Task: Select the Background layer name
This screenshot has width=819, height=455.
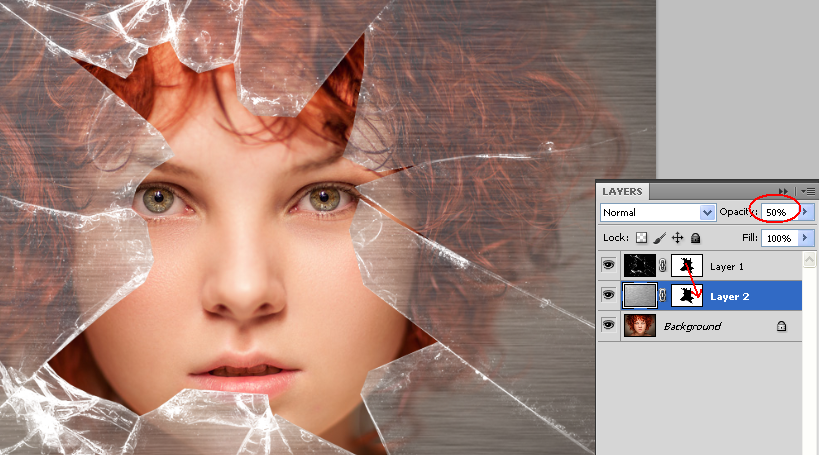Action: click(x=692, y=326)
